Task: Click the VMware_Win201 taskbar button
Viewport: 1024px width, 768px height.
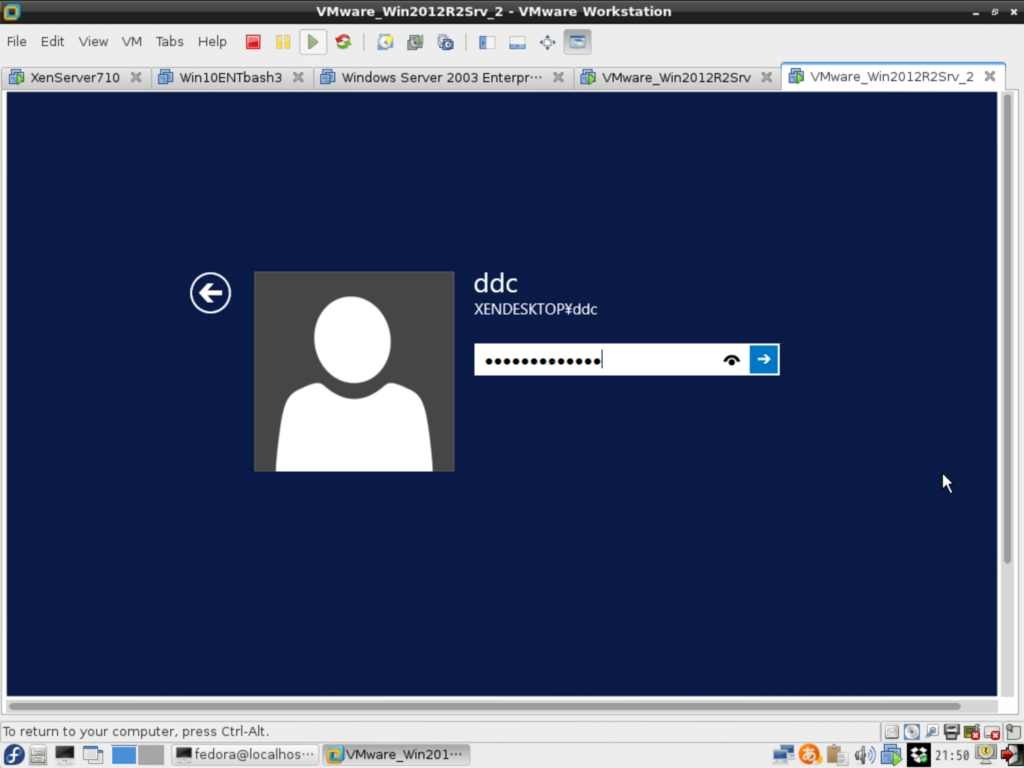Action: coord(396,755)
